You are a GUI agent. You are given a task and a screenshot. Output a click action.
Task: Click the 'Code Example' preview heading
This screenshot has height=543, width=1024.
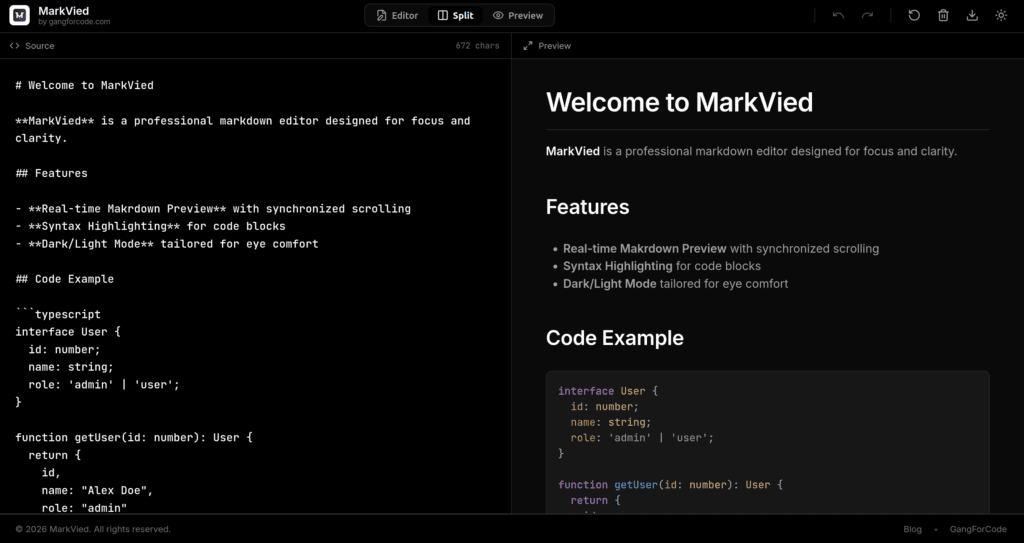(615, 338)
